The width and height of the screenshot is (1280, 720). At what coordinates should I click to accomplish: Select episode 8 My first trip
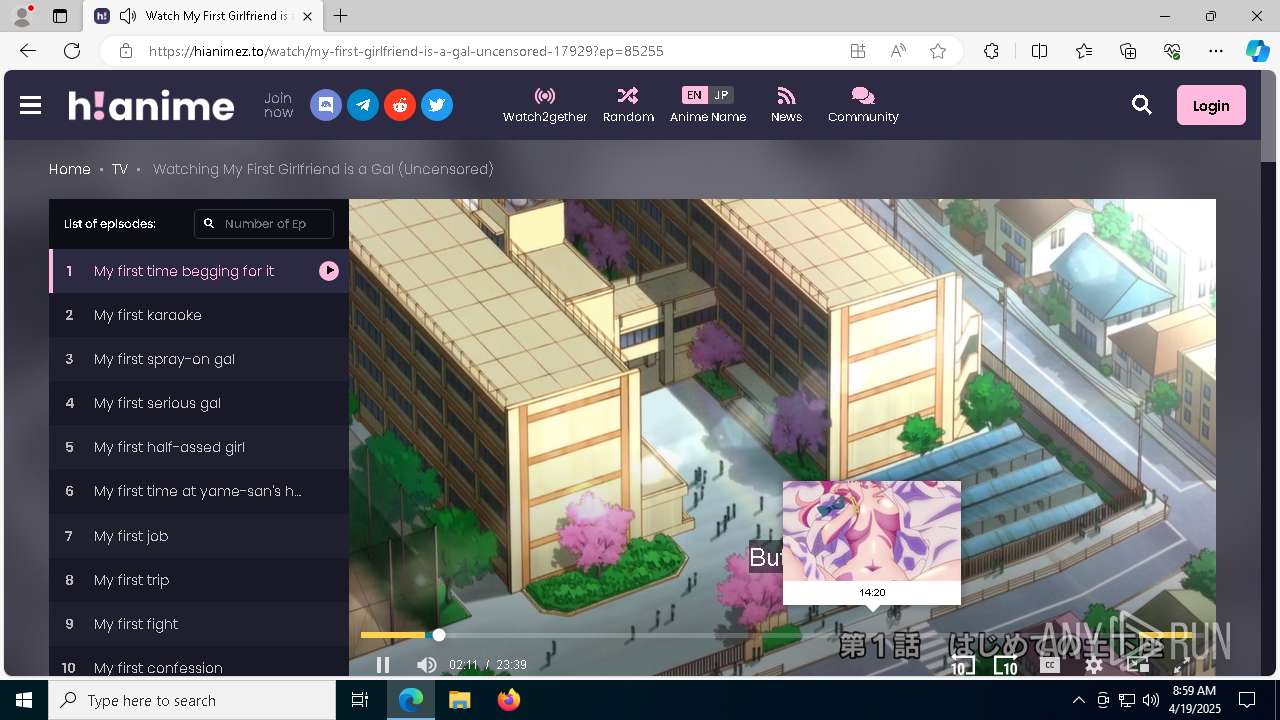(x=199, y=580)
